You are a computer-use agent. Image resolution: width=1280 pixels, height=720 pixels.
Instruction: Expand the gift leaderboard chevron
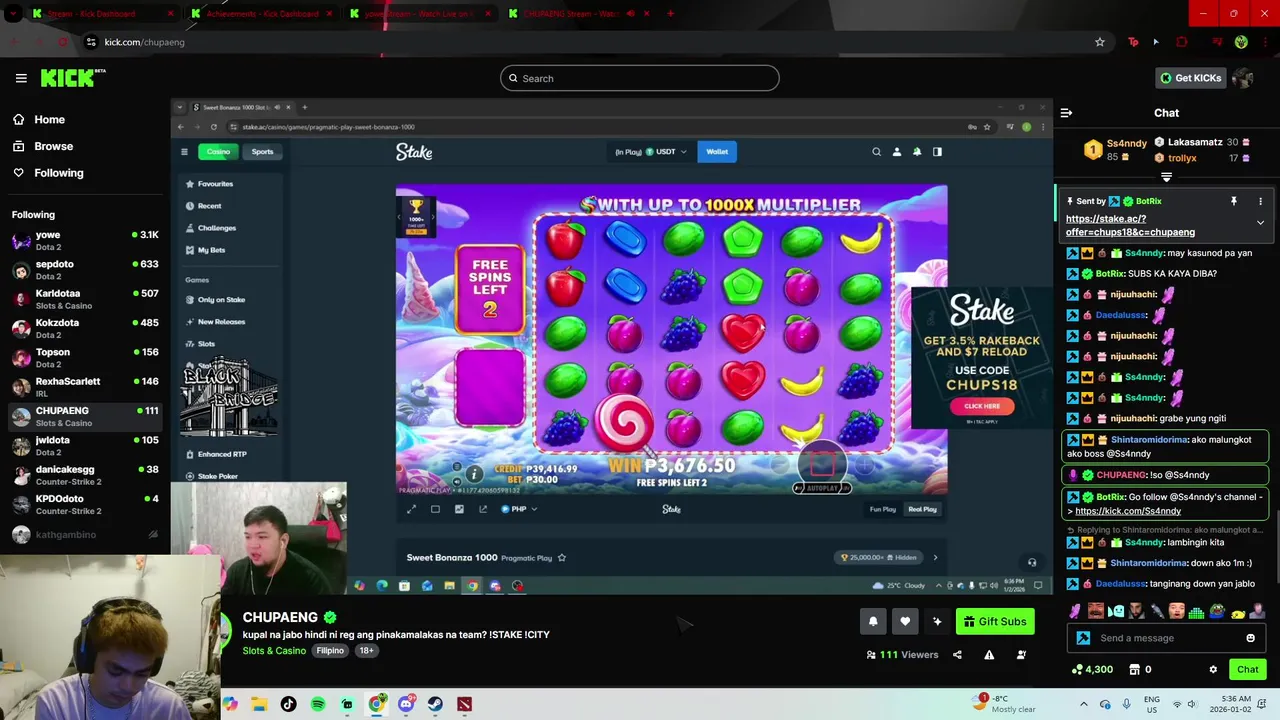(x=1166, y=177)
